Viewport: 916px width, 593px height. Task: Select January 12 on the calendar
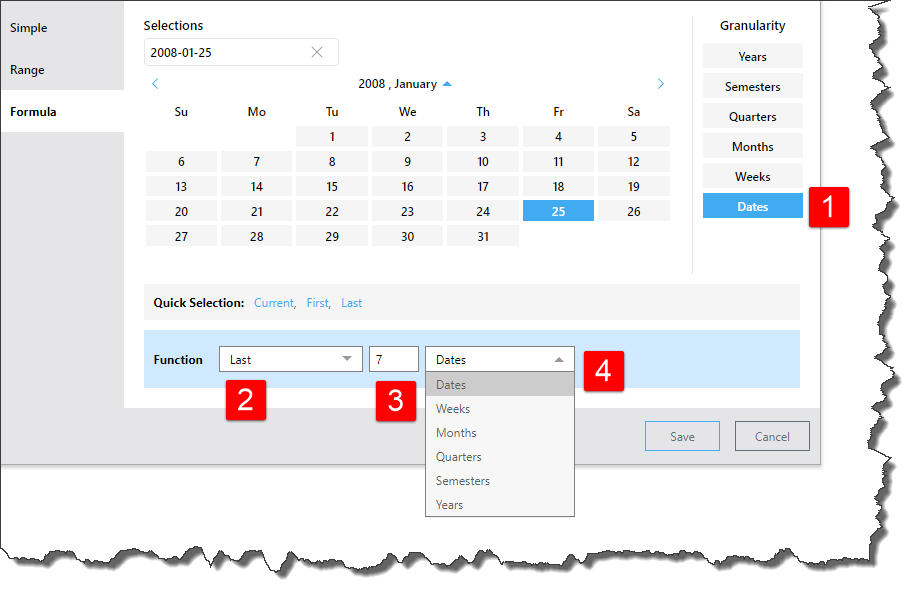coord(634,161)
